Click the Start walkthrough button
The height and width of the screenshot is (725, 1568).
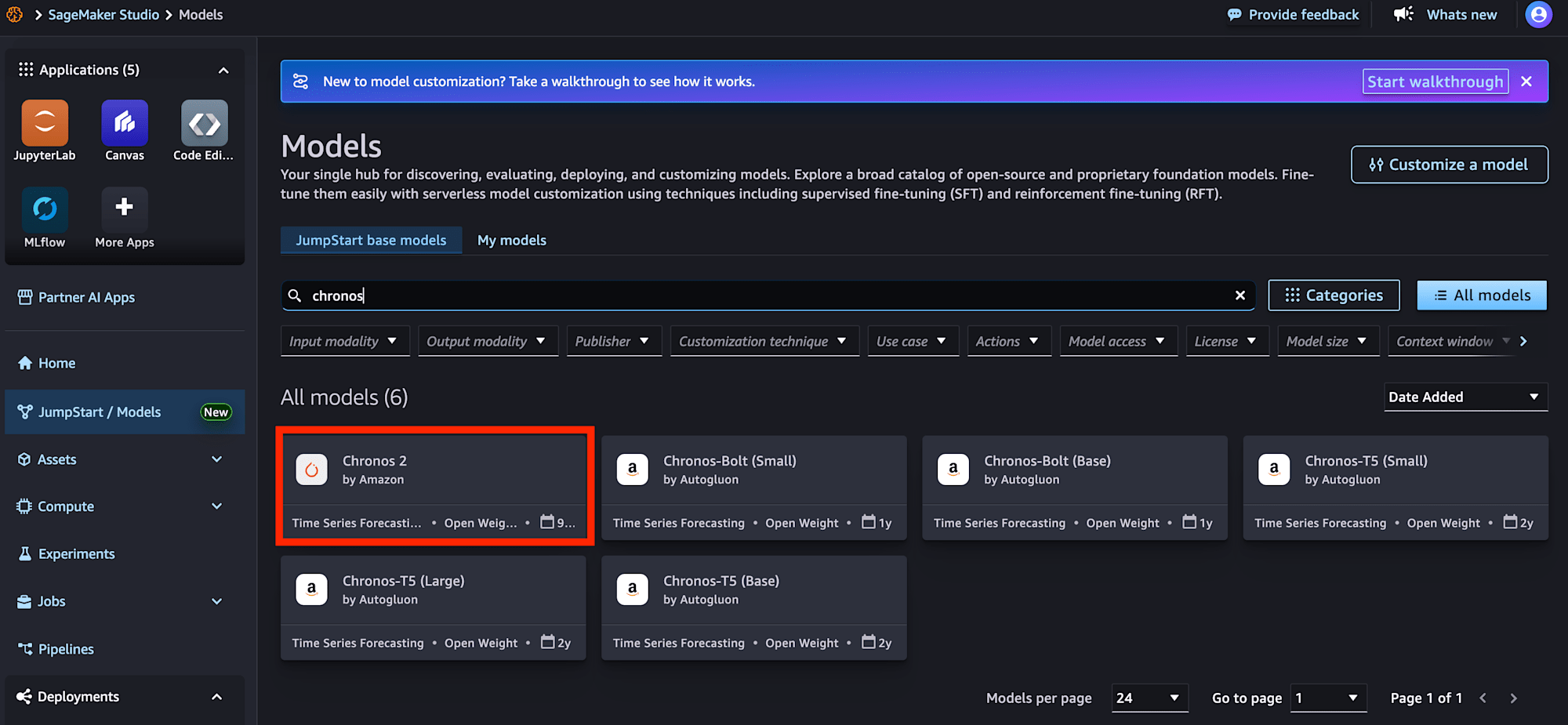(1435, 82)
